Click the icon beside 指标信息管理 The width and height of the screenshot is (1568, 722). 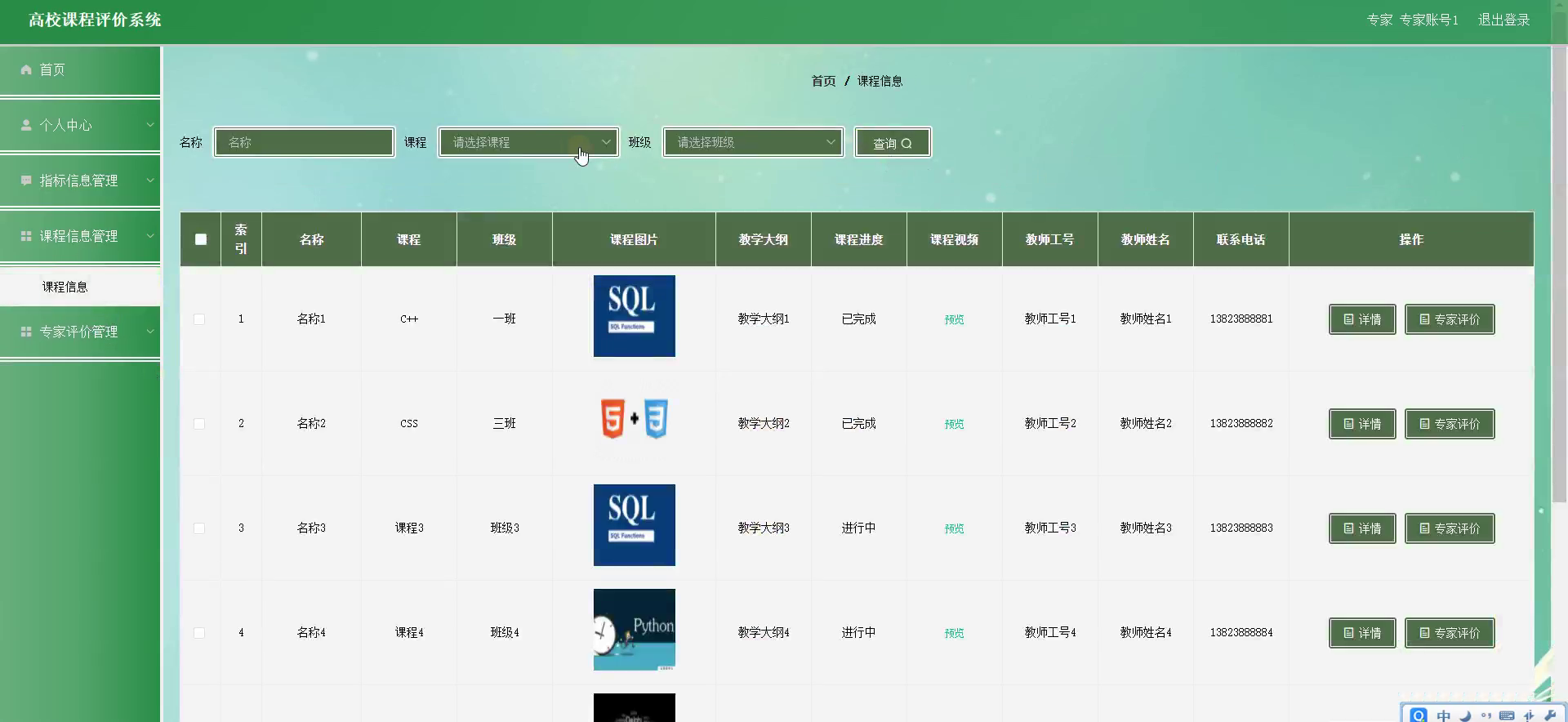[26, 180]
